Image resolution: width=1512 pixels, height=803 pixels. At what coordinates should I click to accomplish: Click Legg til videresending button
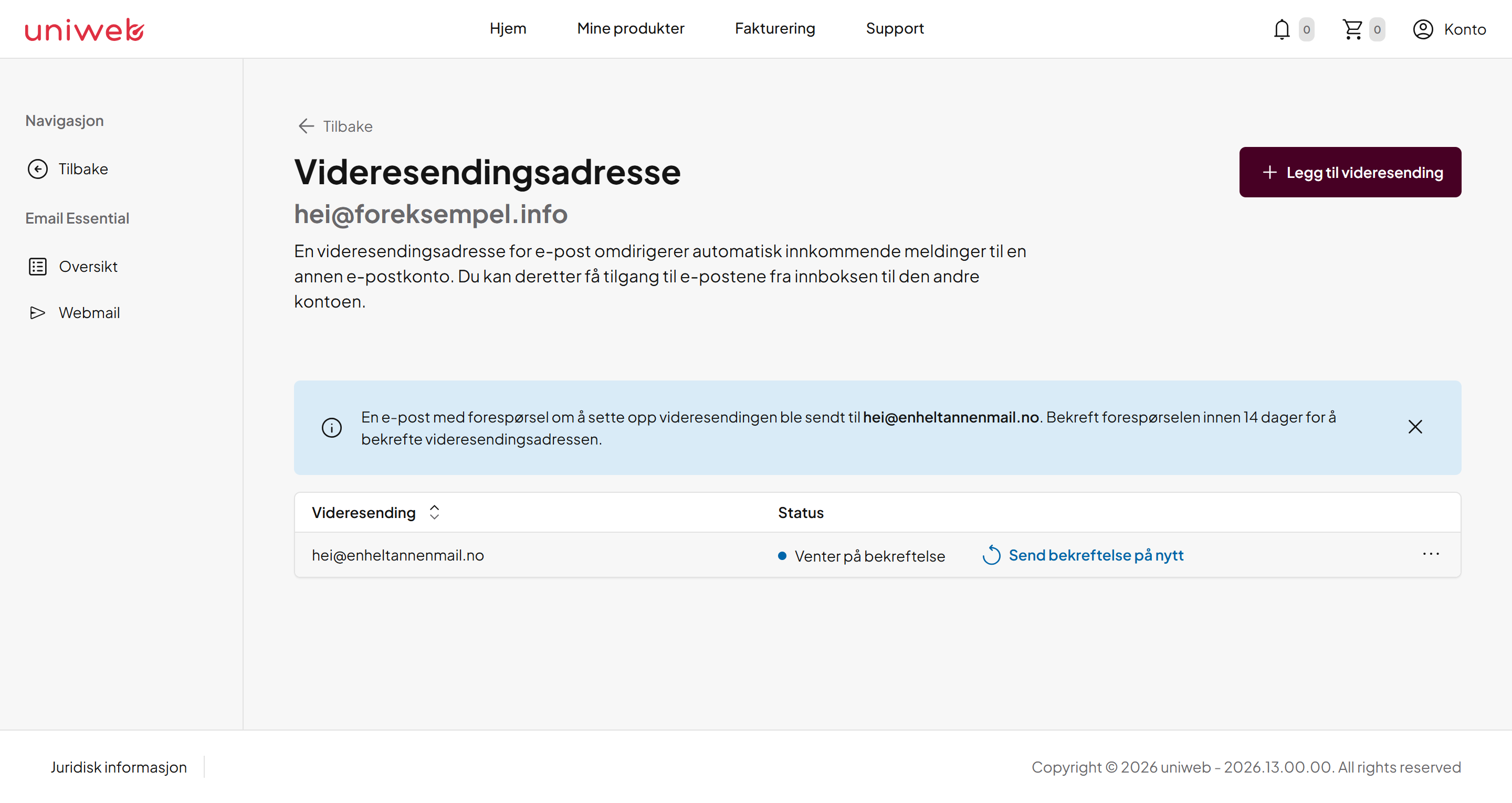1350,172
